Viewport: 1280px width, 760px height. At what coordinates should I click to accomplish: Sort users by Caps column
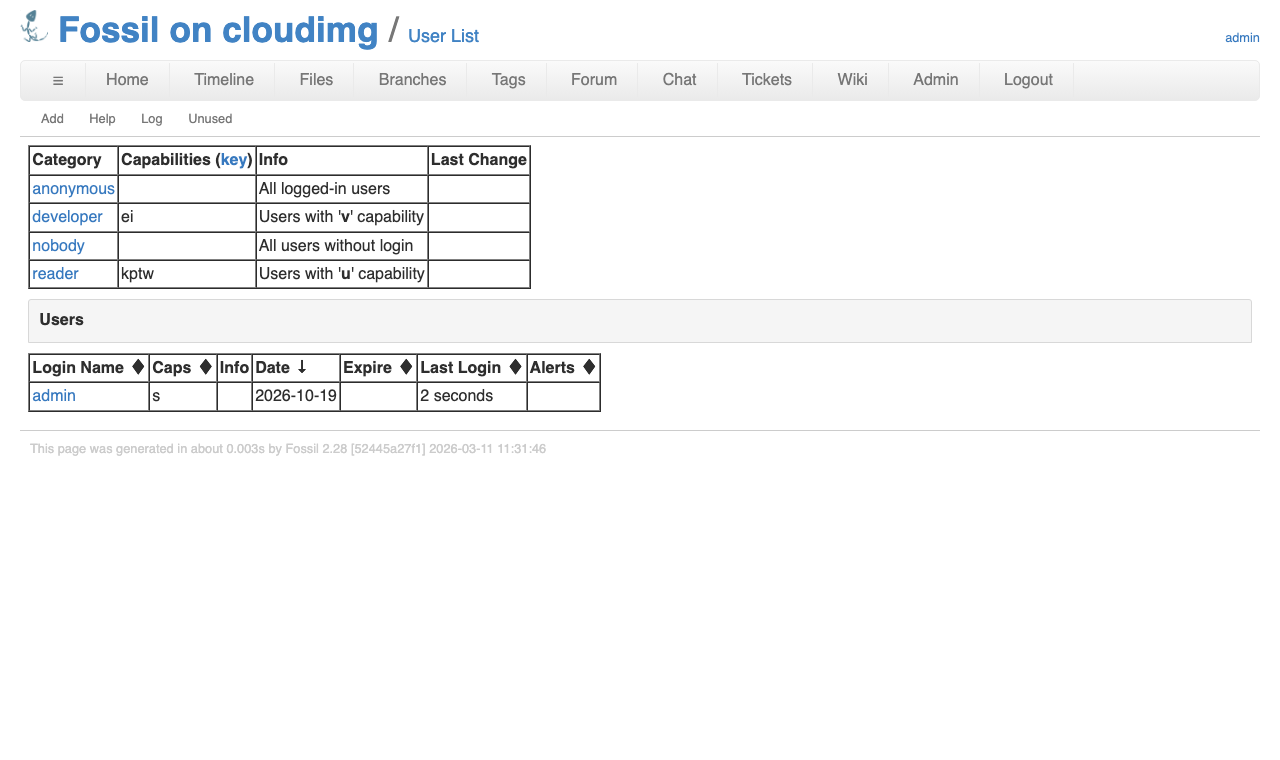[x=183, y=367]
